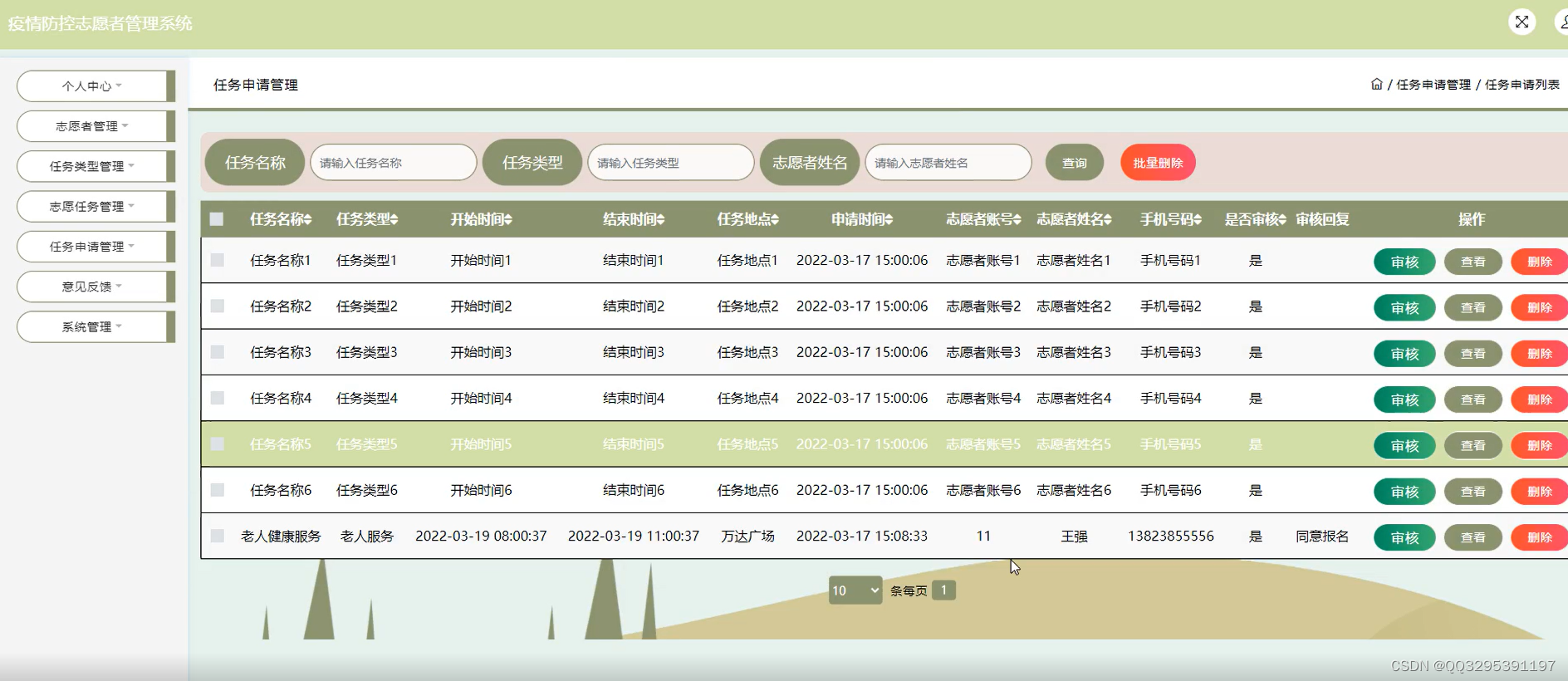Screen dimensions: 1568x681
Task: Focus the 请输入任务名称 input field
Action: 394,163
